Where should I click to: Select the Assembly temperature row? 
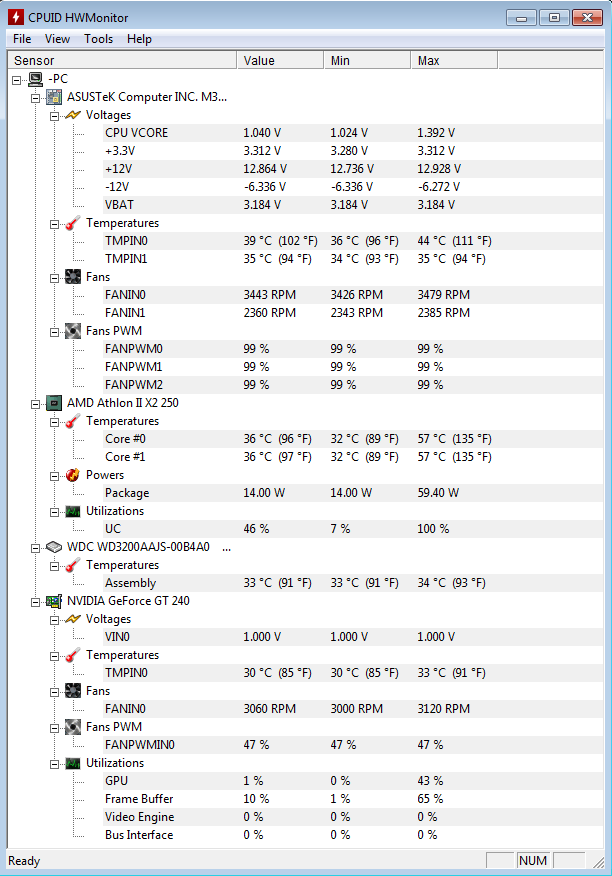click(353, 583)
